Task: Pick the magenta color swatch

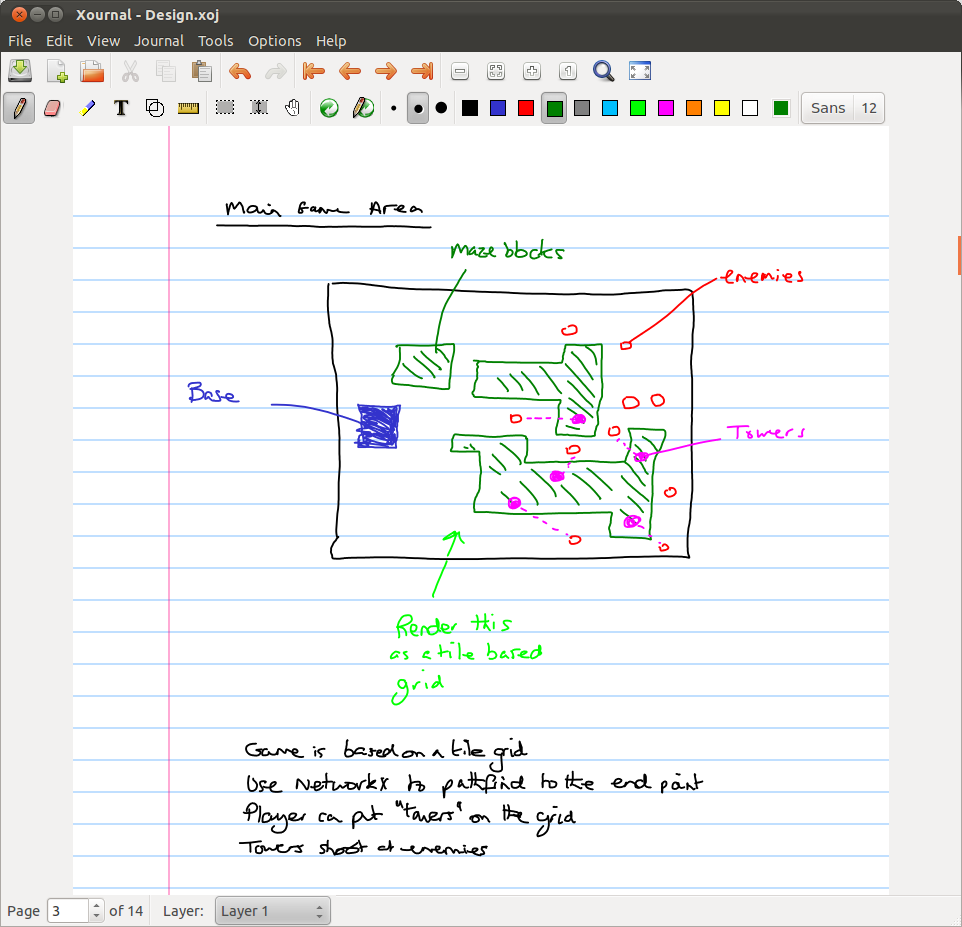Action: pos(666,108)
